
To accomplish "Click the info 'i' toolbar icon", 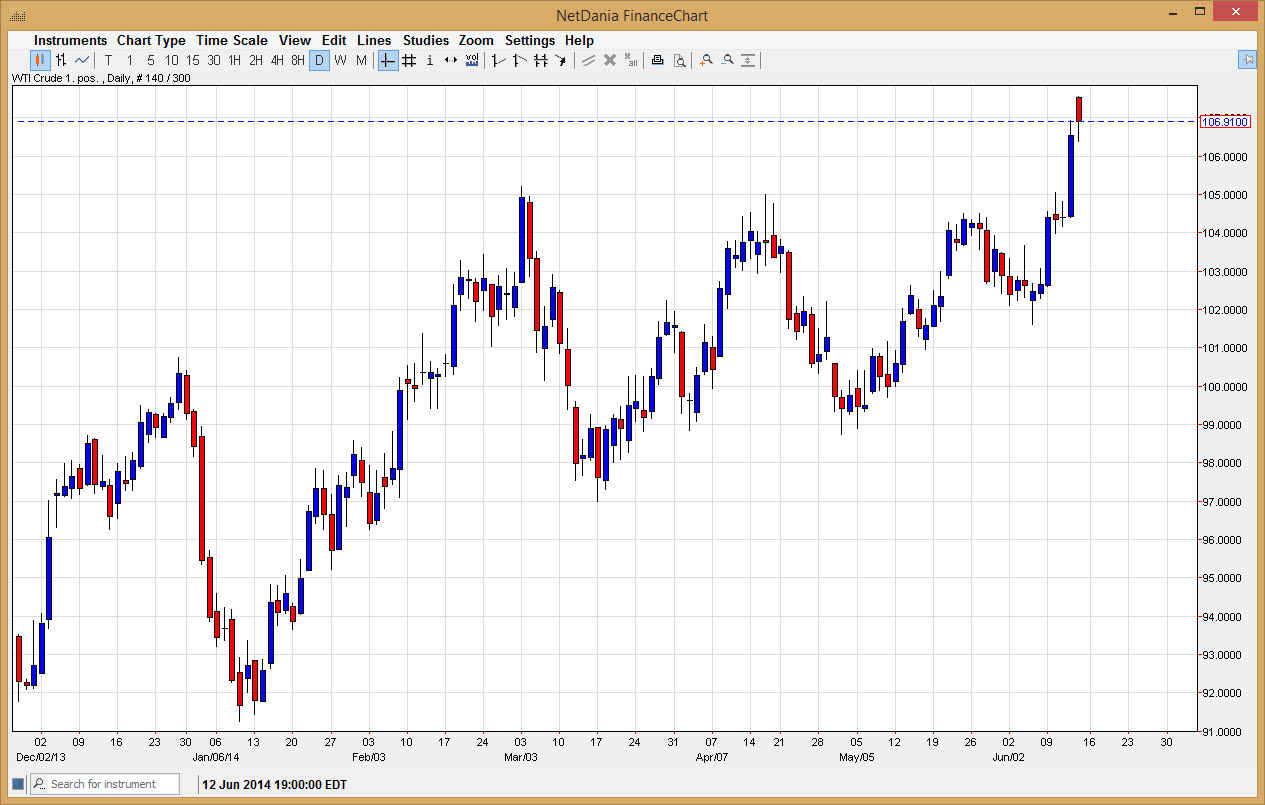I will pos(430,60).
